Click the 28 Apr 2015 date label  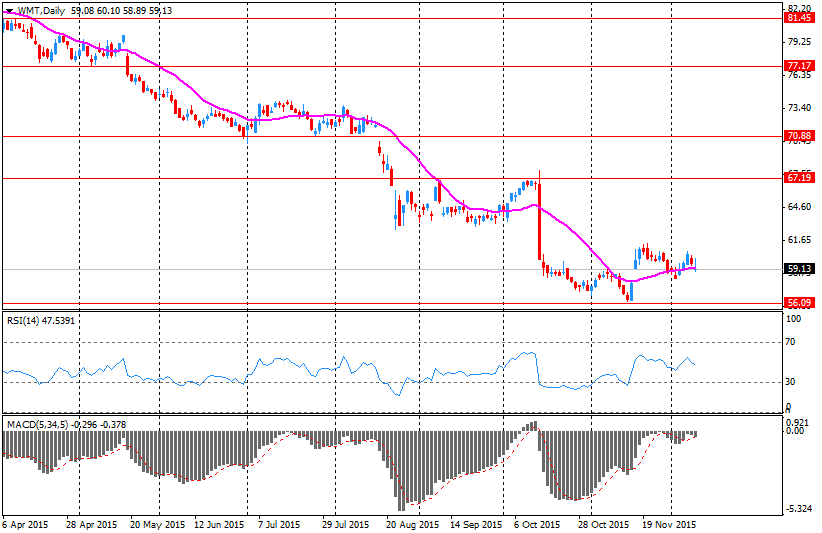point(92,525)
